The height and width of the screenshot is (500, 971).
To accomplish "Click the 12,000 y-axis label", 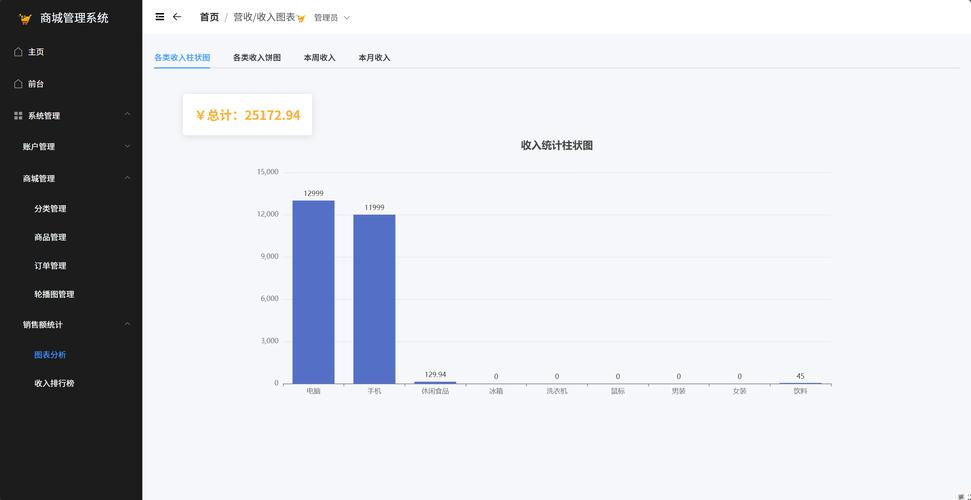I will coord(268,214).
